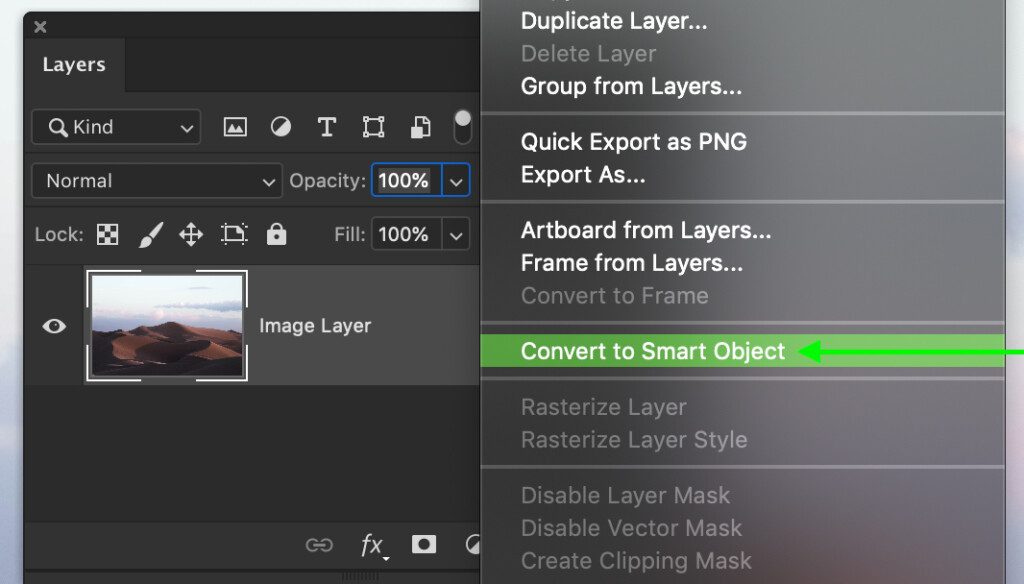Select the Image Layer thumbnail
Image resolution: width=1024 pixels, height=584 pixels.
[166, 326]
